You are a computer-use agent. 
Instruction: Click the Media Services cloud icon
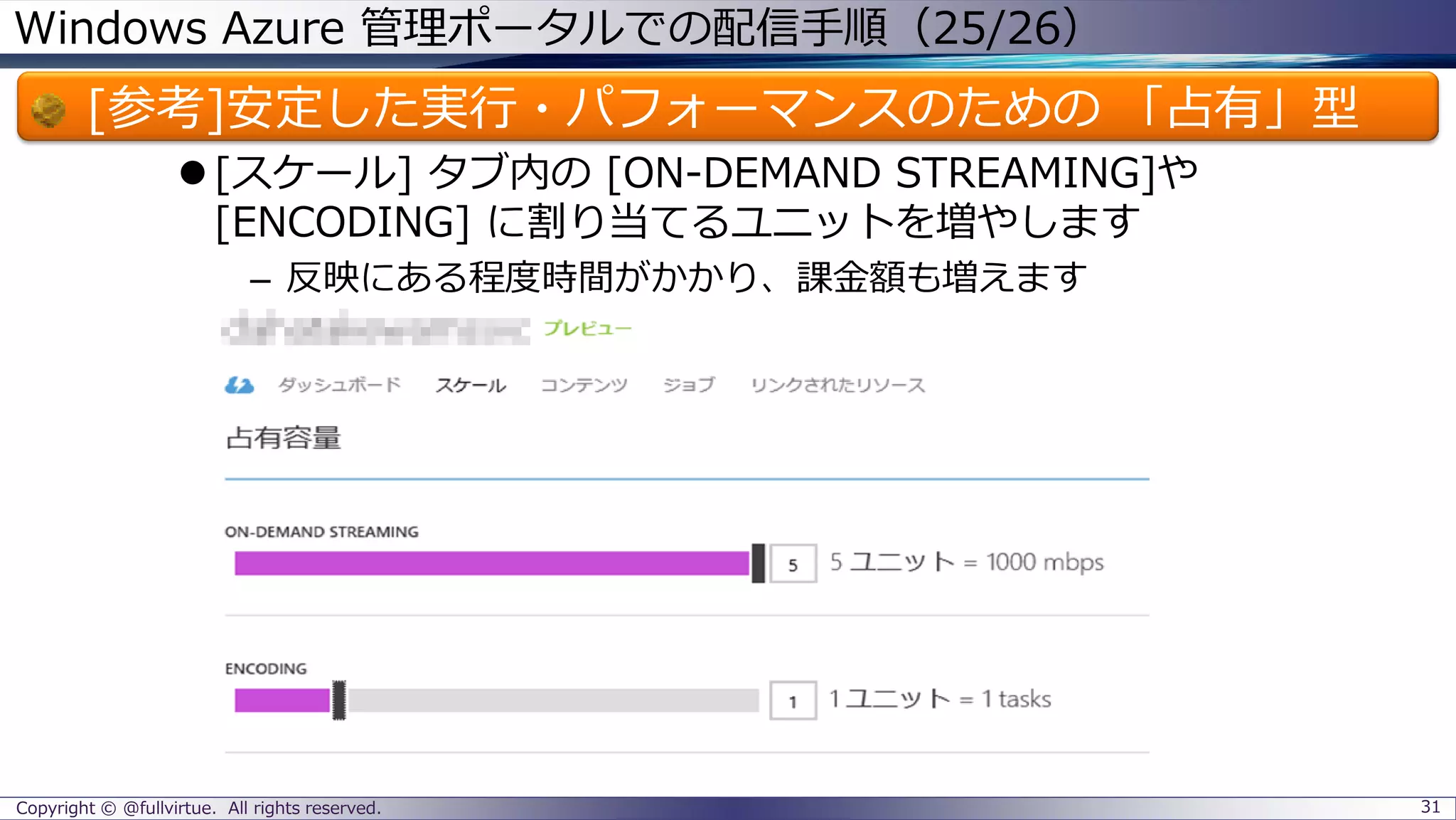click(x=239, y=385)
